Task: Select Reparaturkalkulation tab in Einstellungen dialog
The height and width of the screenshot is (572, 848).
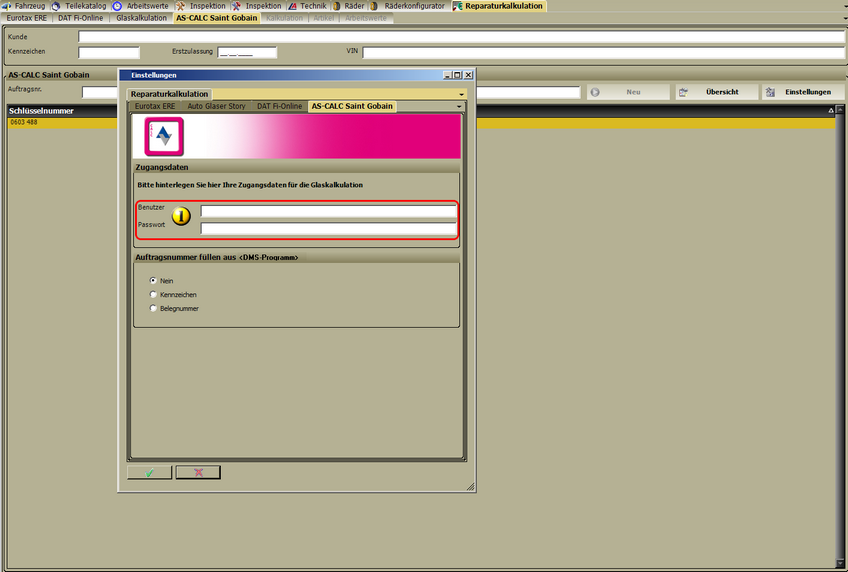Action: point(169,94)
